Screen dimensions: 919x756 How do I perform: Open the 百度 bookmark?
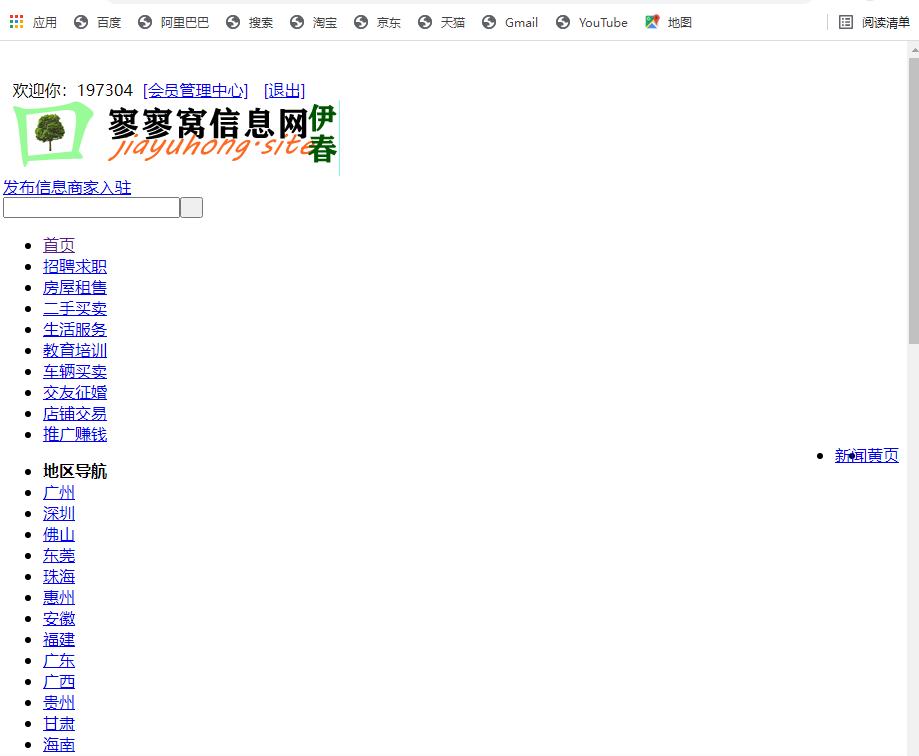pyautogui.click(x=98, y=22)
